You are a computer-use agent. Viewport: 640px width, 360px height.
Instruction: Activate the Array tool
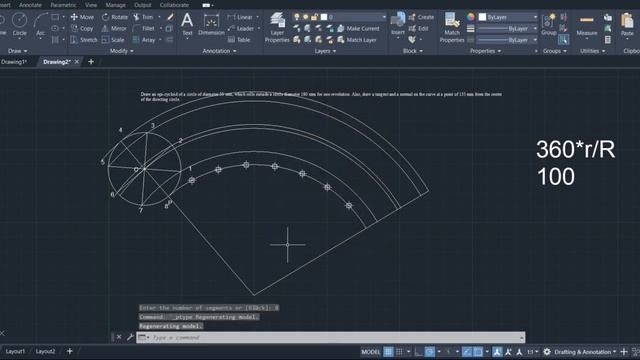tap(144, 40)
